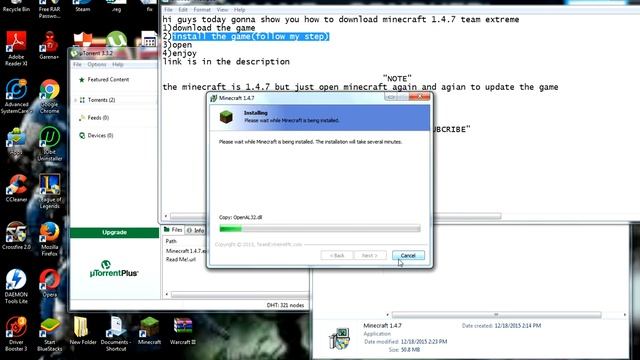The width and height of the screenshot is (640, 360).
Task: Cancel the Minecraft installation
Action: click(408, 256)
